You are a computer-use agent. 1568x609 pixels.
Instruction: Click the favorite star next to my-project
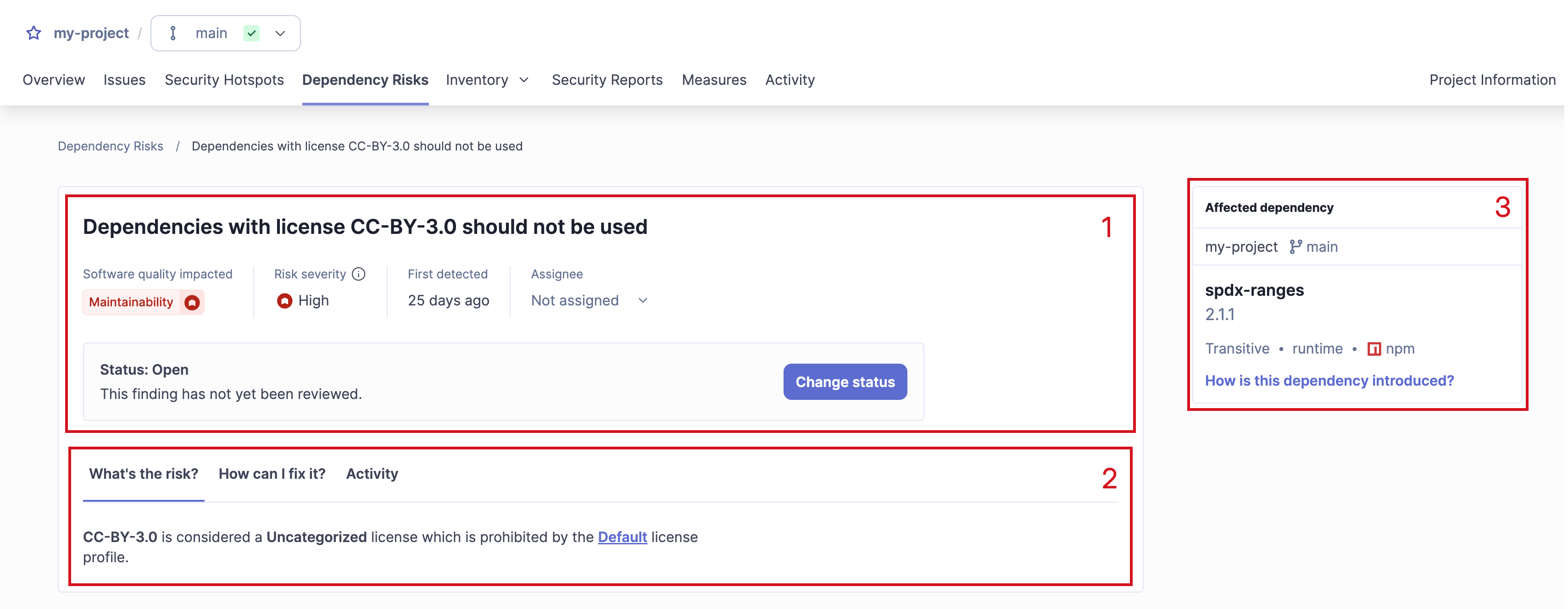33,33
